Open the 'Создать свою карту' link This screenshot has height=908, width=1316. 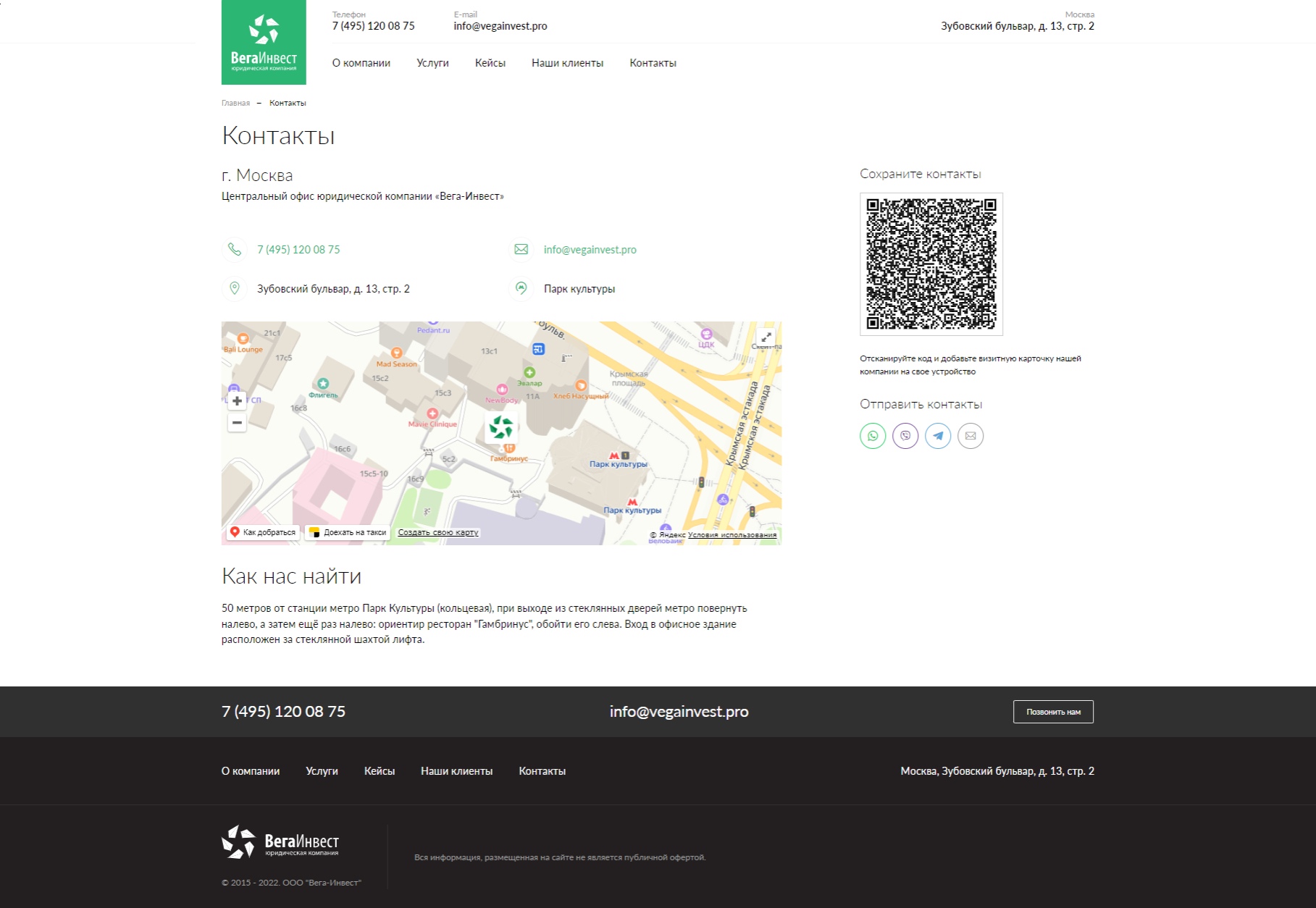click(x=438, y=532)
